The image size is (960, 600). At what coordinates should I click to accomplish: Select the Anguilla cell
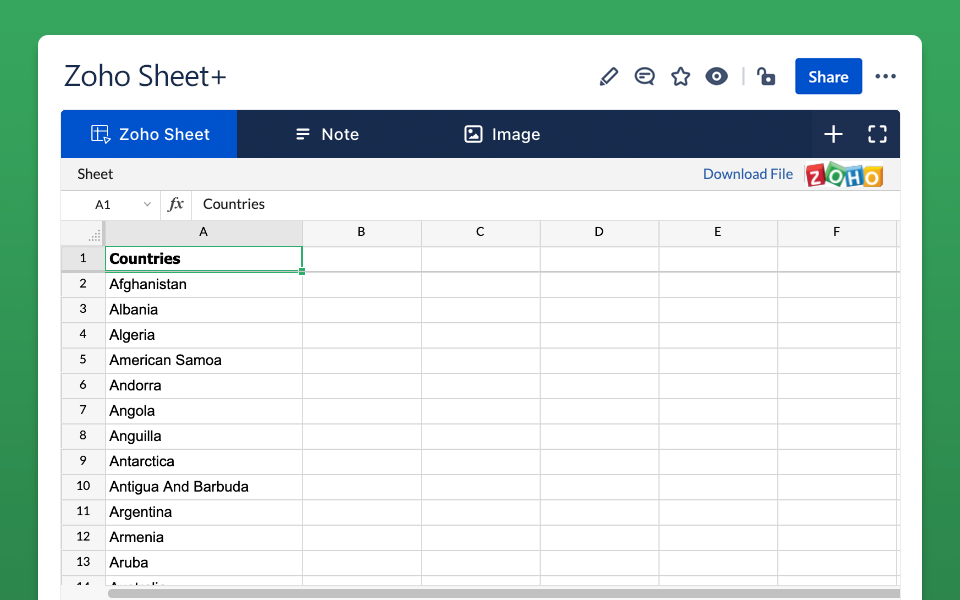coord(204,437)
